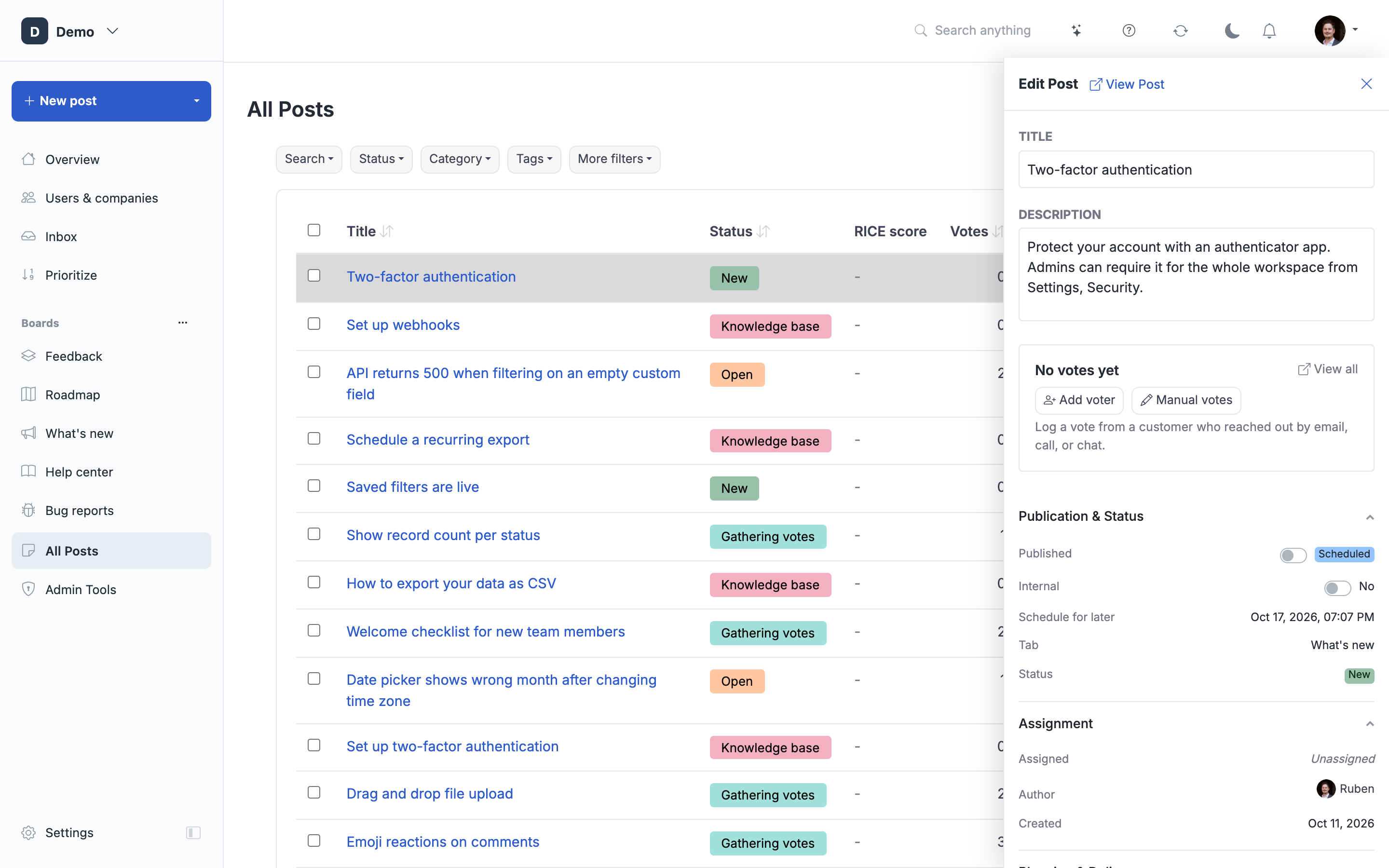Open the Emoji reactions on comments post

(443, 841)
